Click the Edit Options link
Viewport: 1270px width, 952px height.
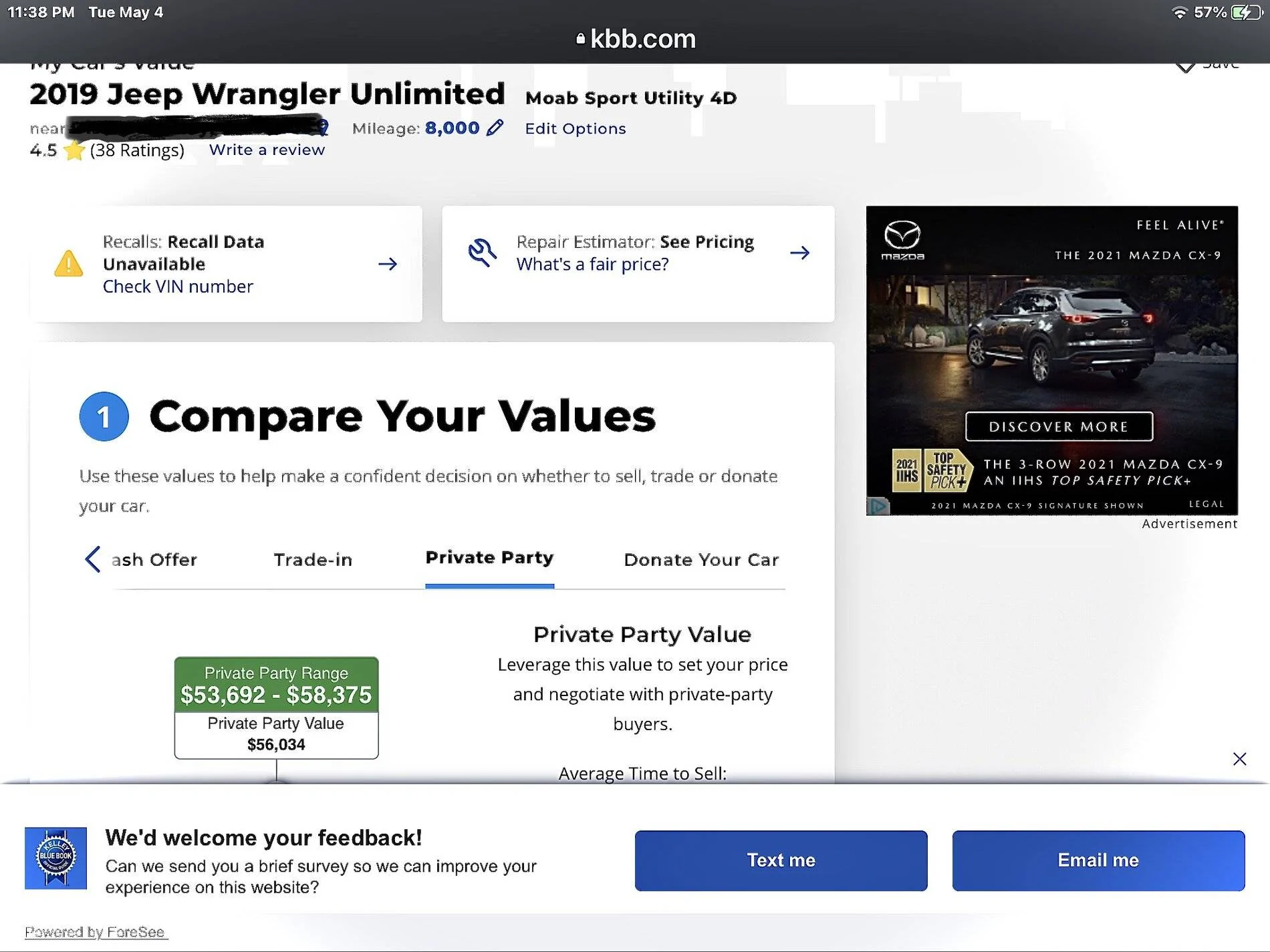[x=576, y=128]
